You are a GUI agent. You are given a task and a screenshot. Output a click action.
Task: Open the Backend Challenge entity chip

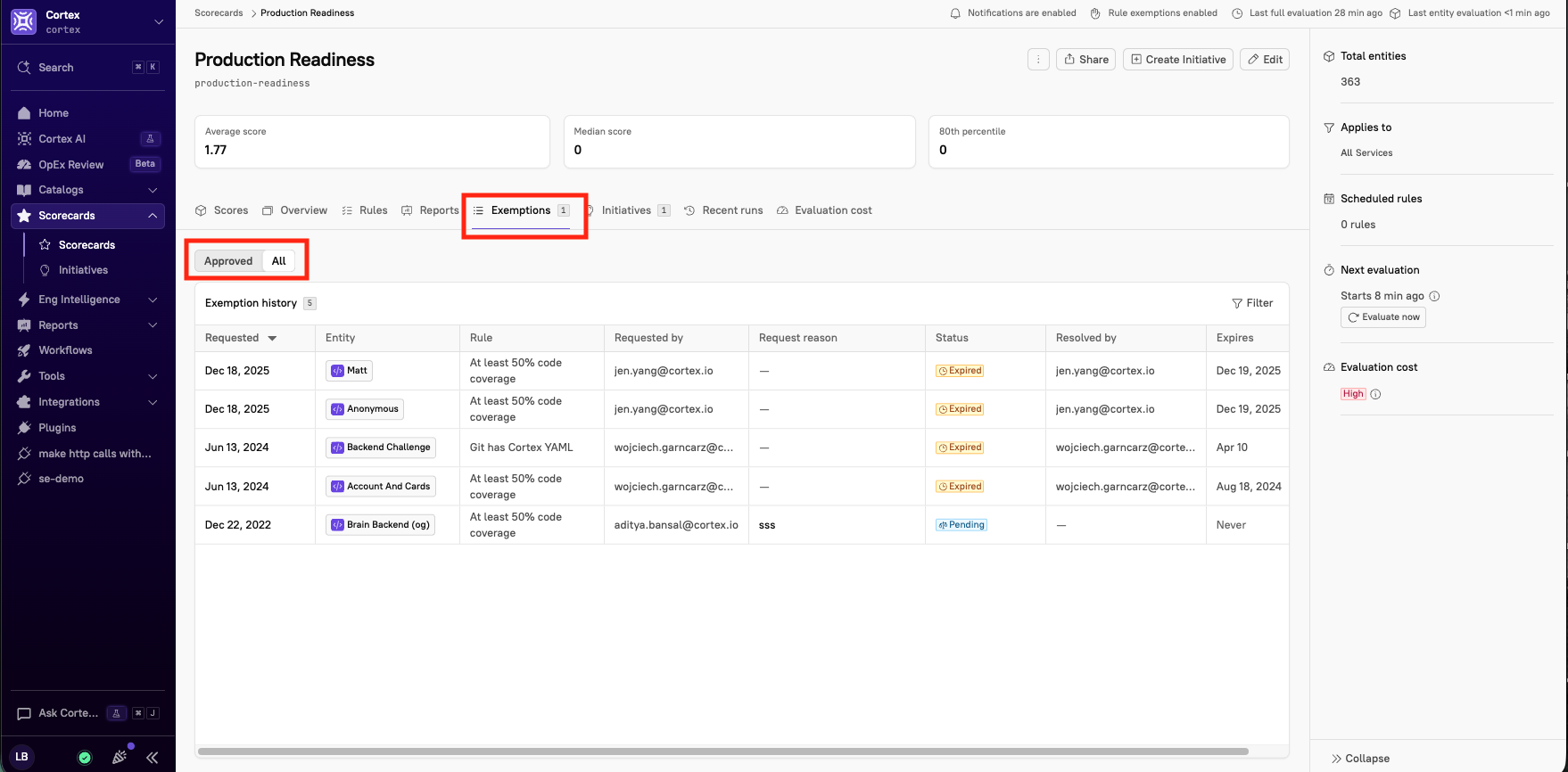pyautogui.click(x=381, y=448)
